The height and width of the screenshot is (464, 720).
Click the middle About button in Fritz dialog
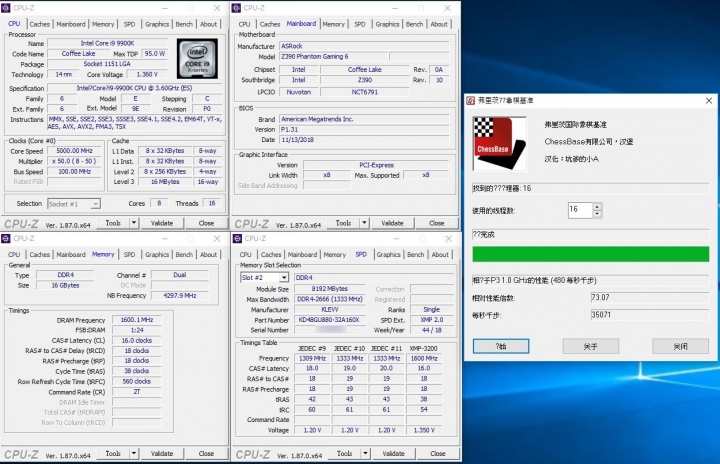(591, 346)
